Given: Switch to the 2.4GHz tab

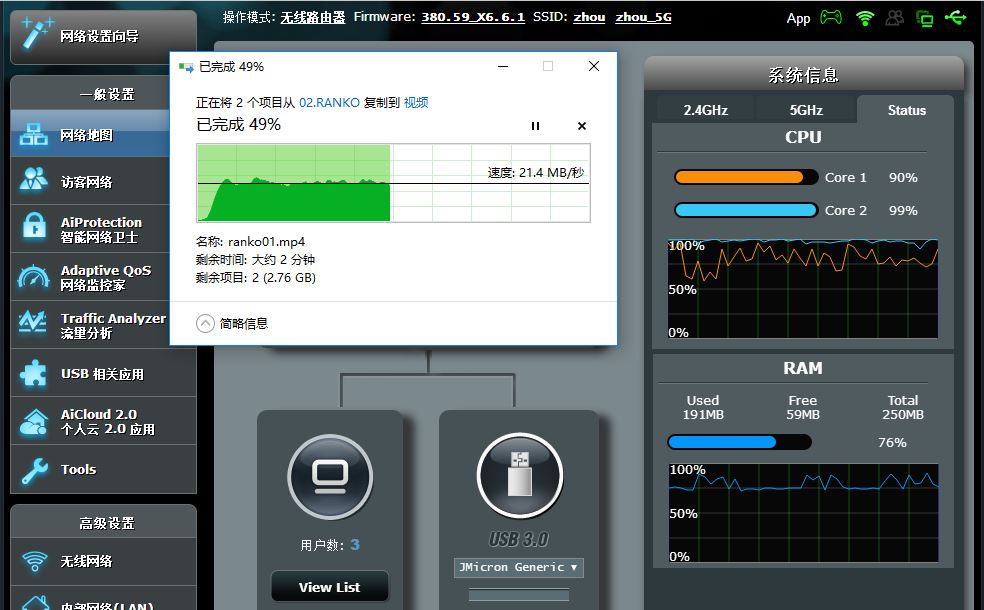Looking at the screenshot, I should (705, 110).
